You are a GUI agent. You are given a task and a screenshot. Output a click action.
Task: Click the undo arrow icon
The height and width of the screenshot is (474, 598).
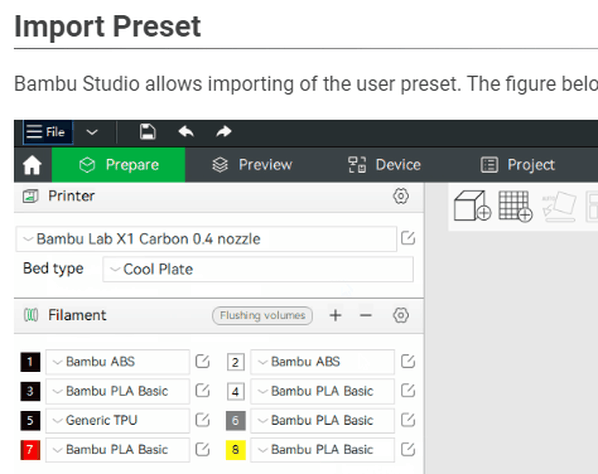point(186,132)
